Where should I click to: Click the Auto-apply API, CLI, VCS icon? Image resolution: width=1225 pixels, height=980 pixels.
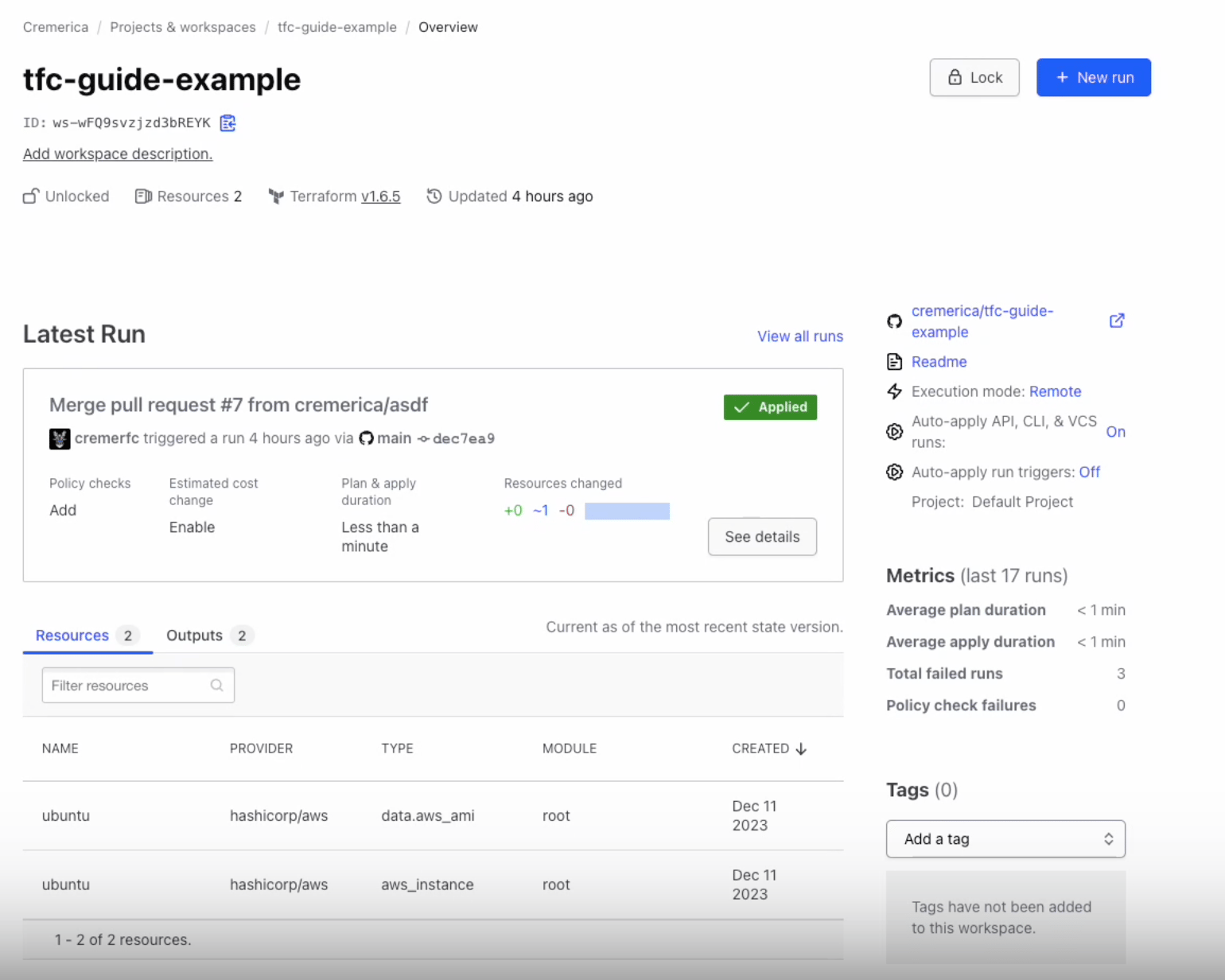click(894, 432)
